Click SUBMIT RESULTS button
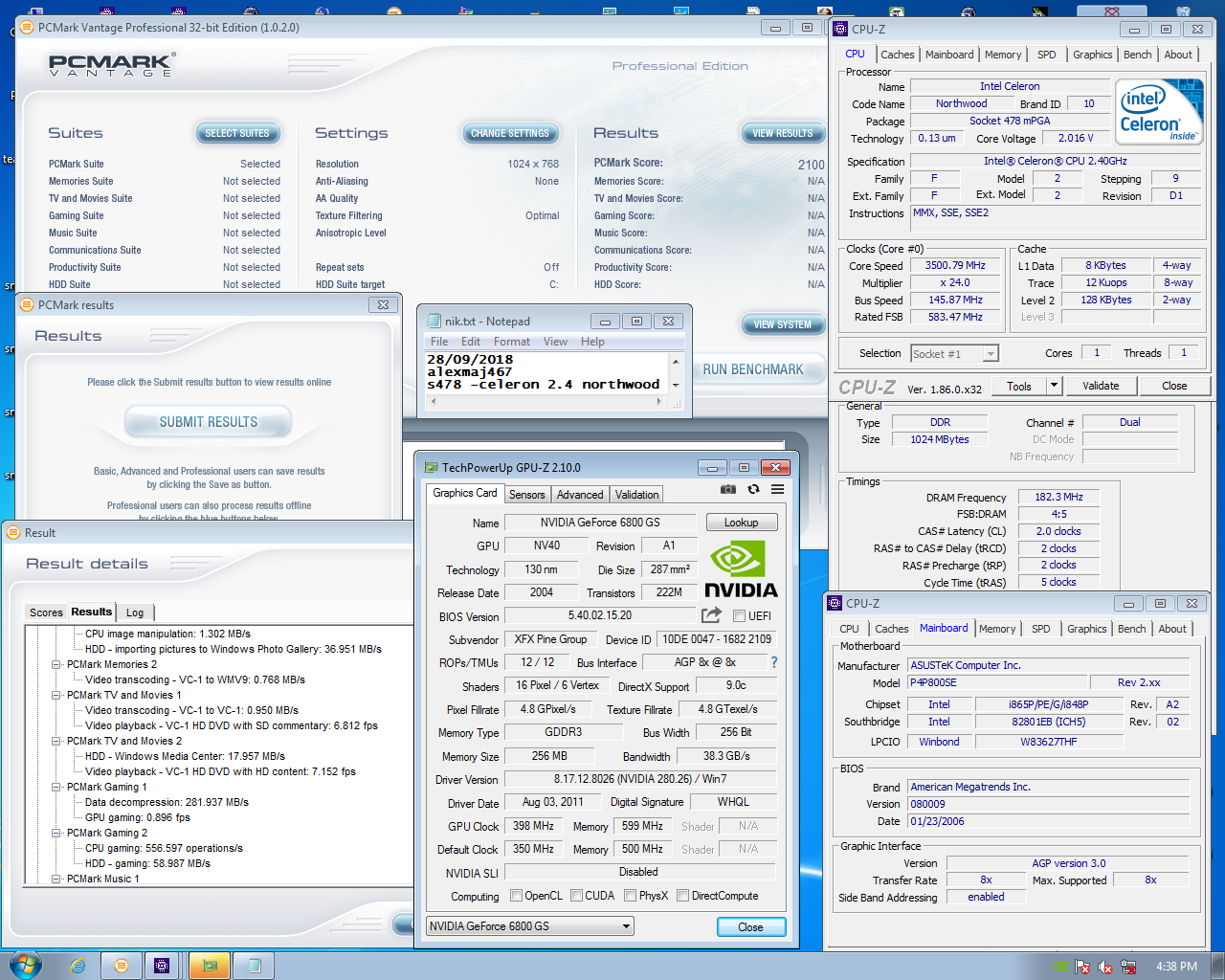1225x980 pixels. pyautogui.click(x=209, y=422)
